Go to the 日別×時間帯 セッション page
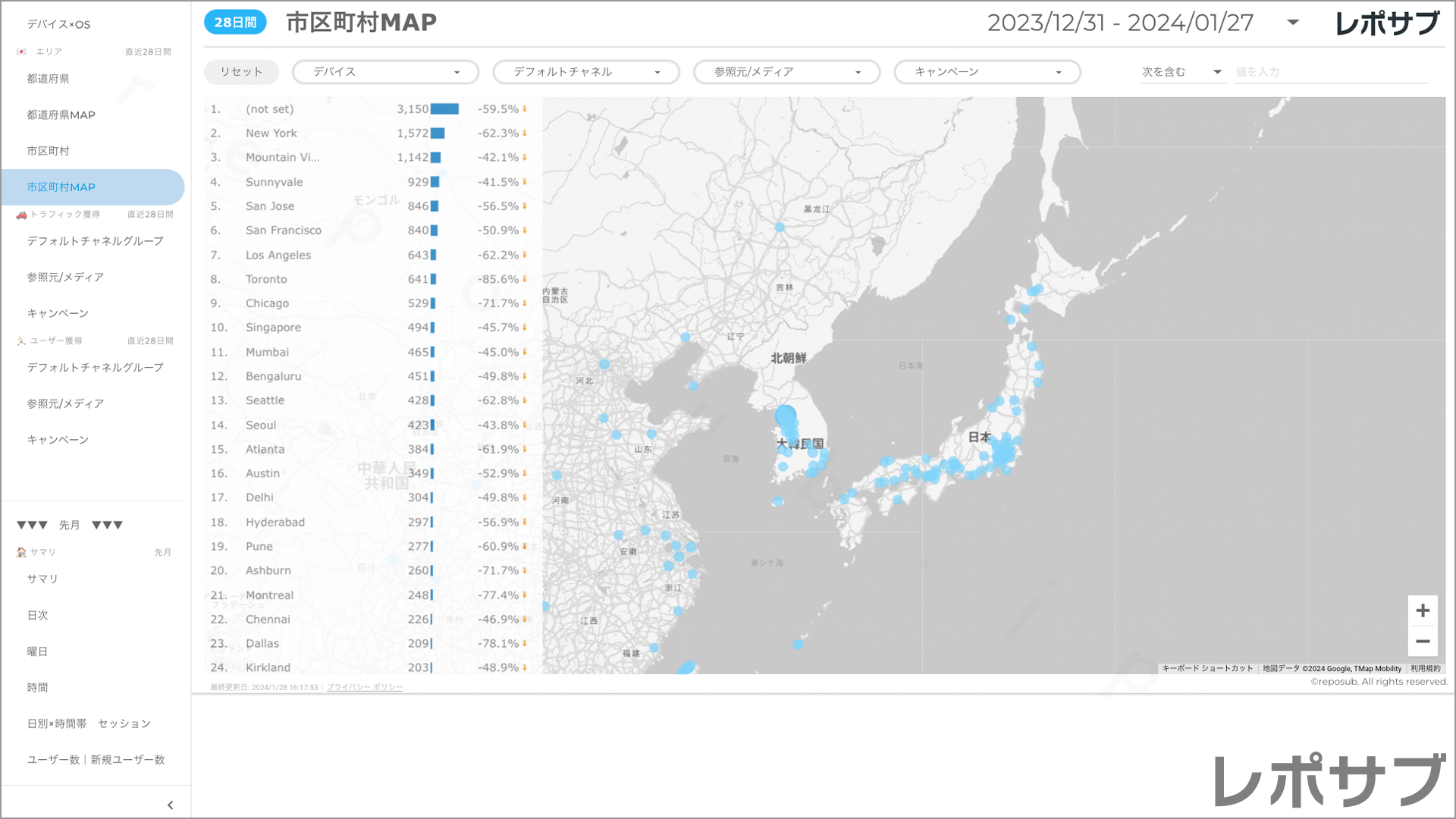The height and width of the screenshot is (819, 1456). pos(89,723)
